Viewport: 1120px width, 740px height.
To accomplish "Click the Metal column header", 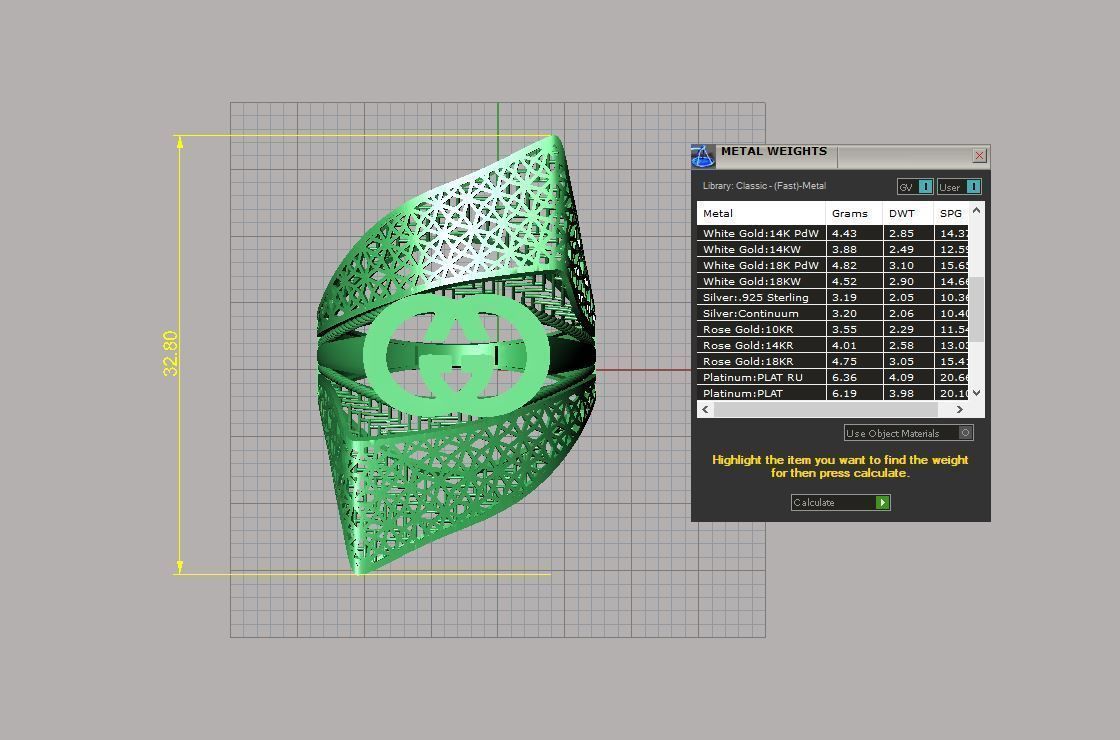I will click(x=761, y=213).
